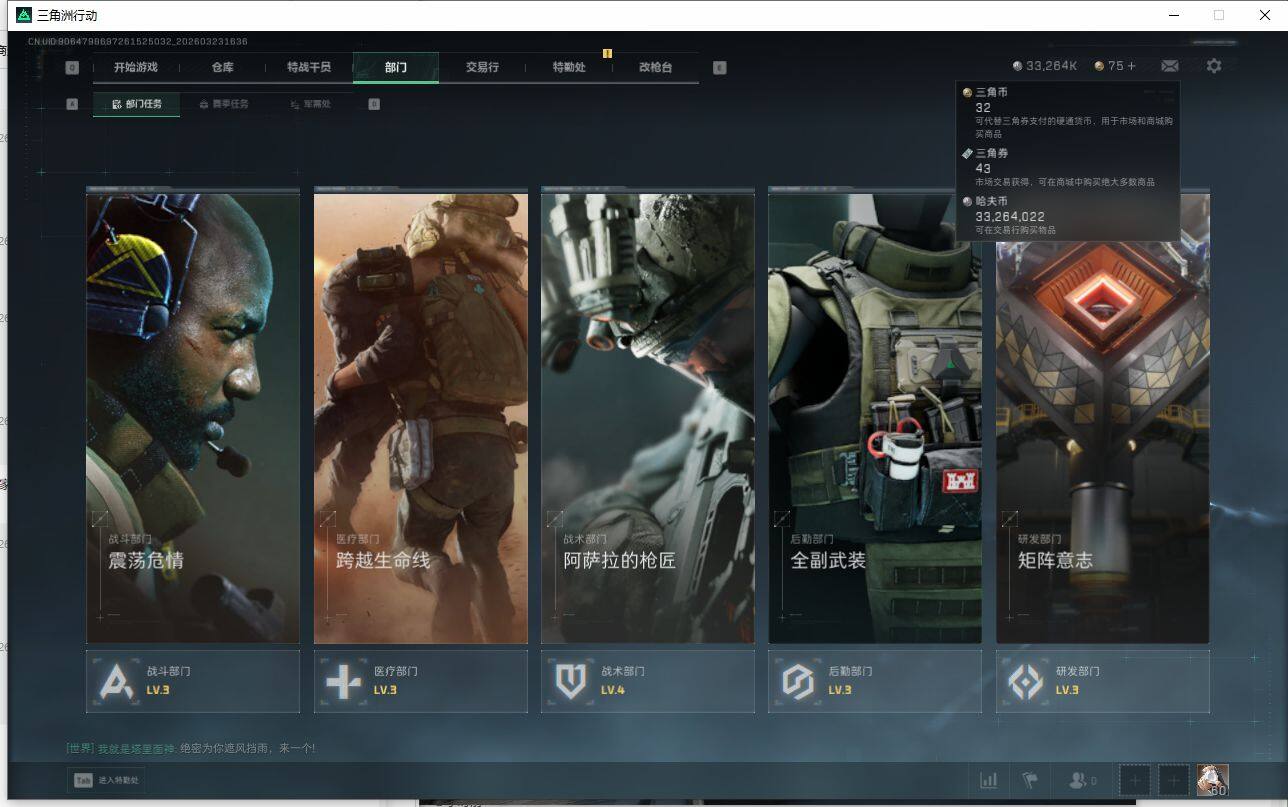Click the 研发部门 diamond icon
Viewport: 1288px width, 807px height.
pos(1025,682)
